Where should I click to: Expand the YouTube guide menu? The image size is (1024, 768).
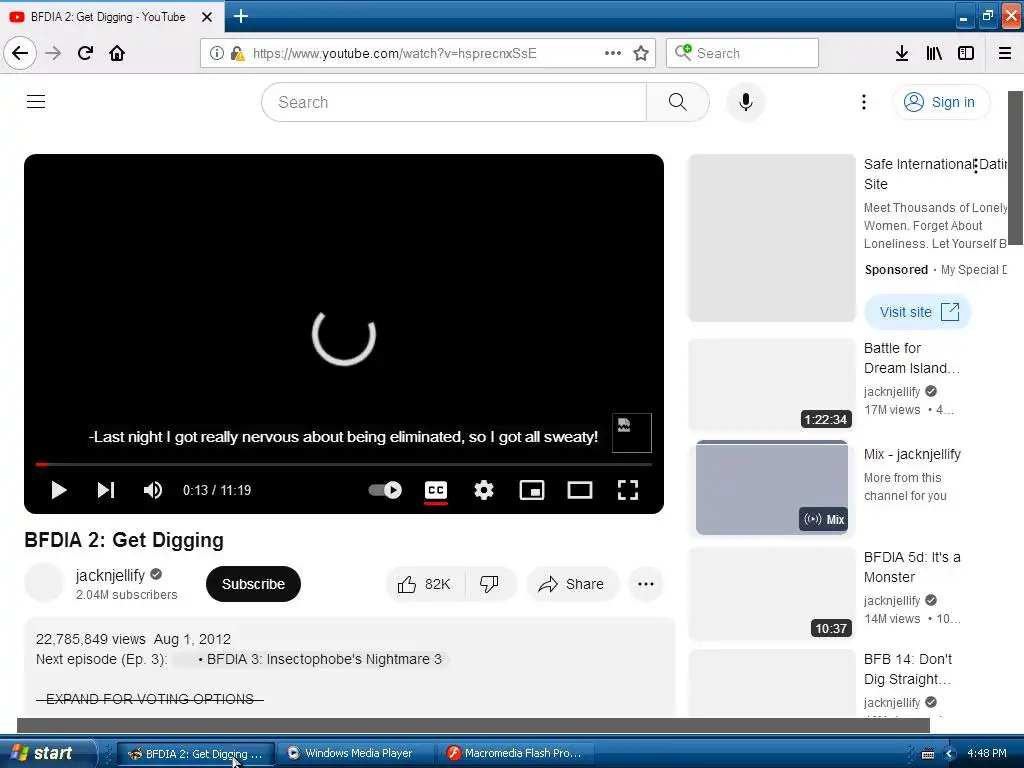click(x=36, y=102)
